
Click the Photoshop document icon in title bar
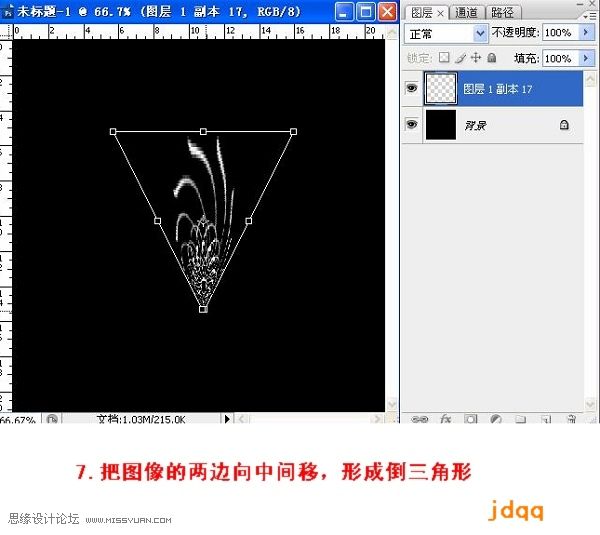pyautogui.click(x=8, y=12)
